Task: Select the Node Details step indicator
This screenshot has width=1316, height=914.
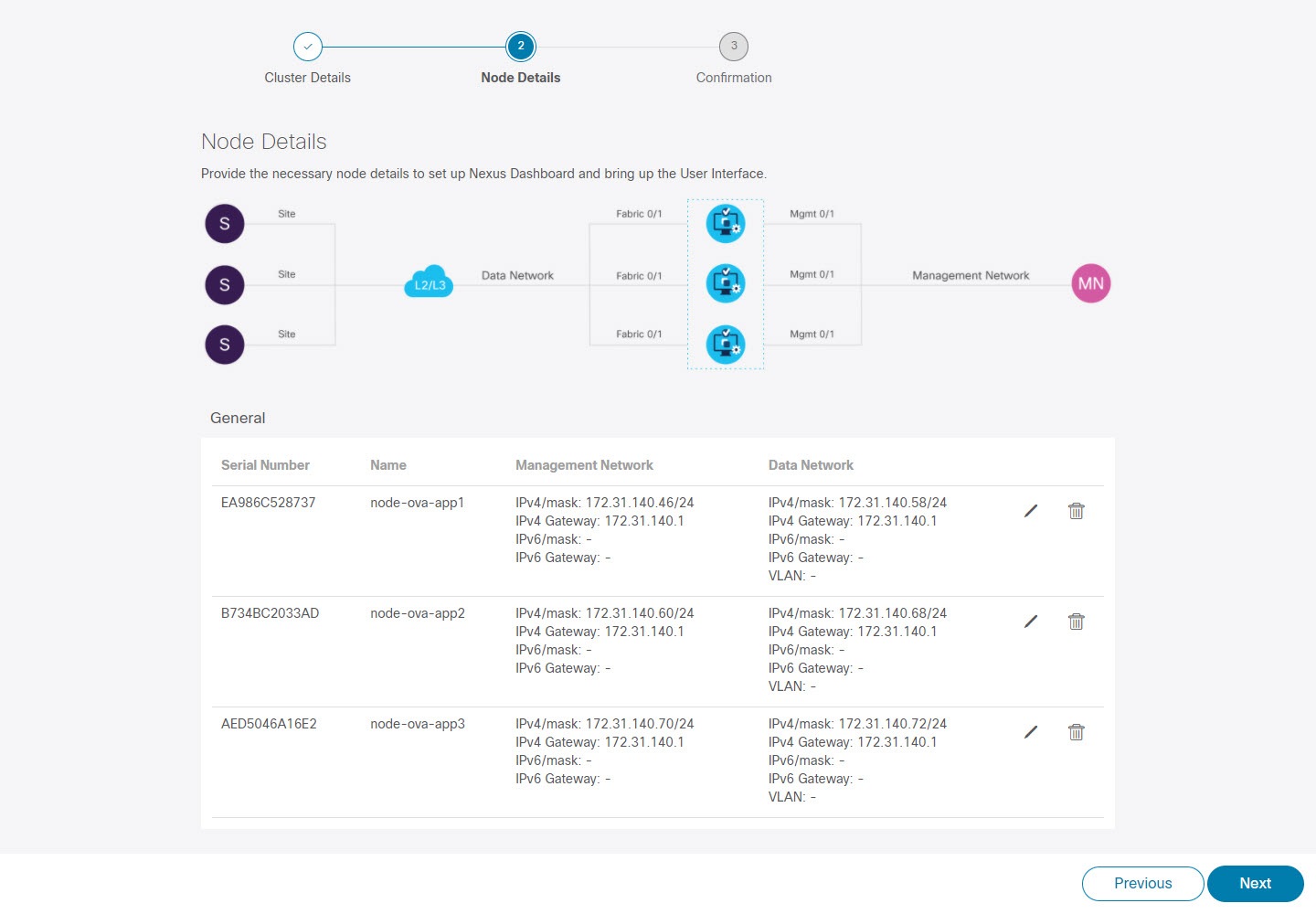Action: (x=521, y=46)
